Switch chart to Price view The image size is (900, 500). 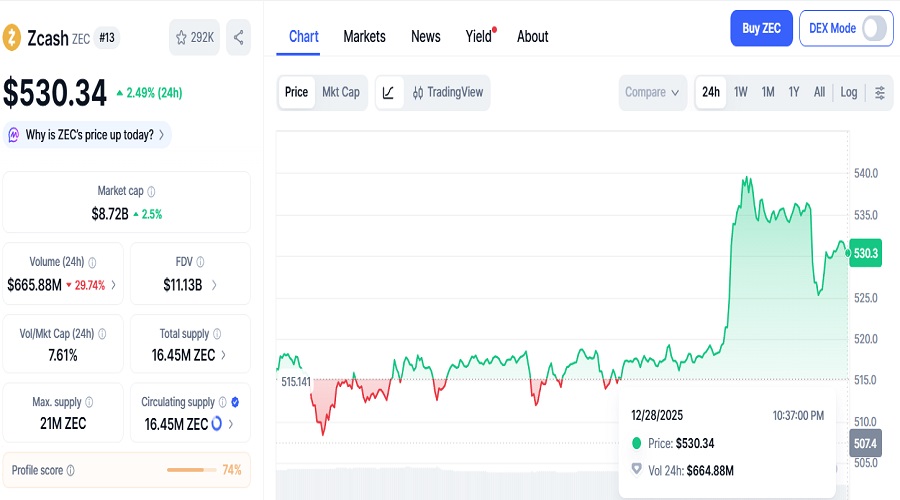297,92
